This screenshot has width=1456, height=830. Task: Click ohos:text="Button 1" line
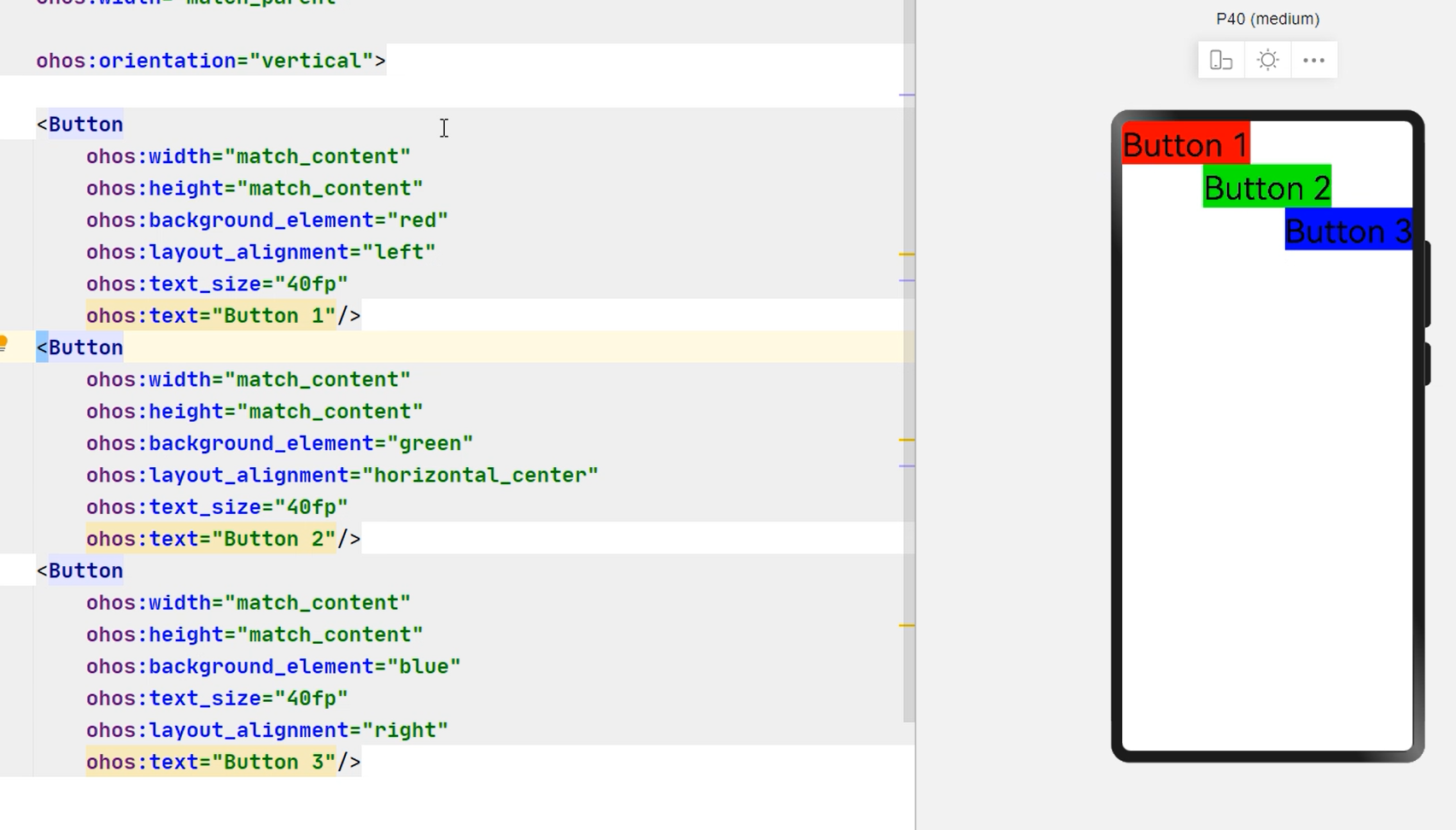(x=223, y=316)
